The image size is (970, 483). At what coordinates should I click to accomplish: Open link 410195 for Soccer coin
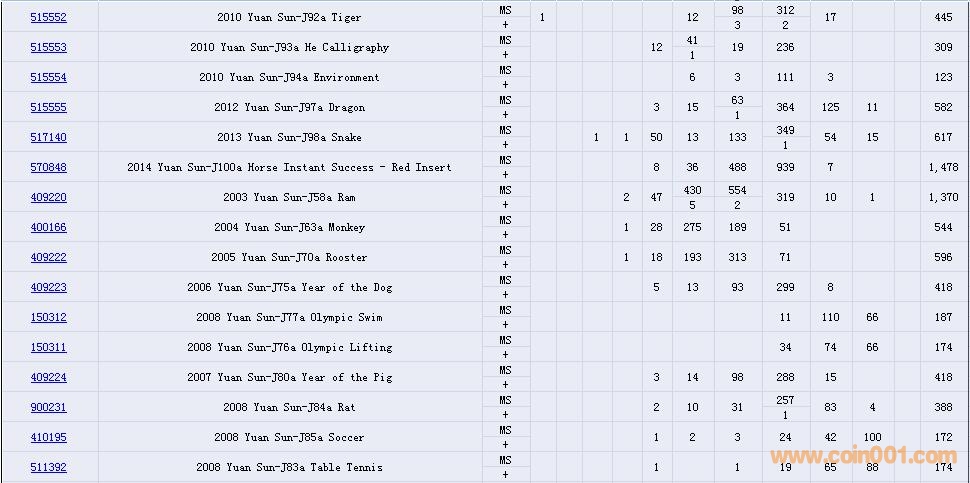(48, 437)
